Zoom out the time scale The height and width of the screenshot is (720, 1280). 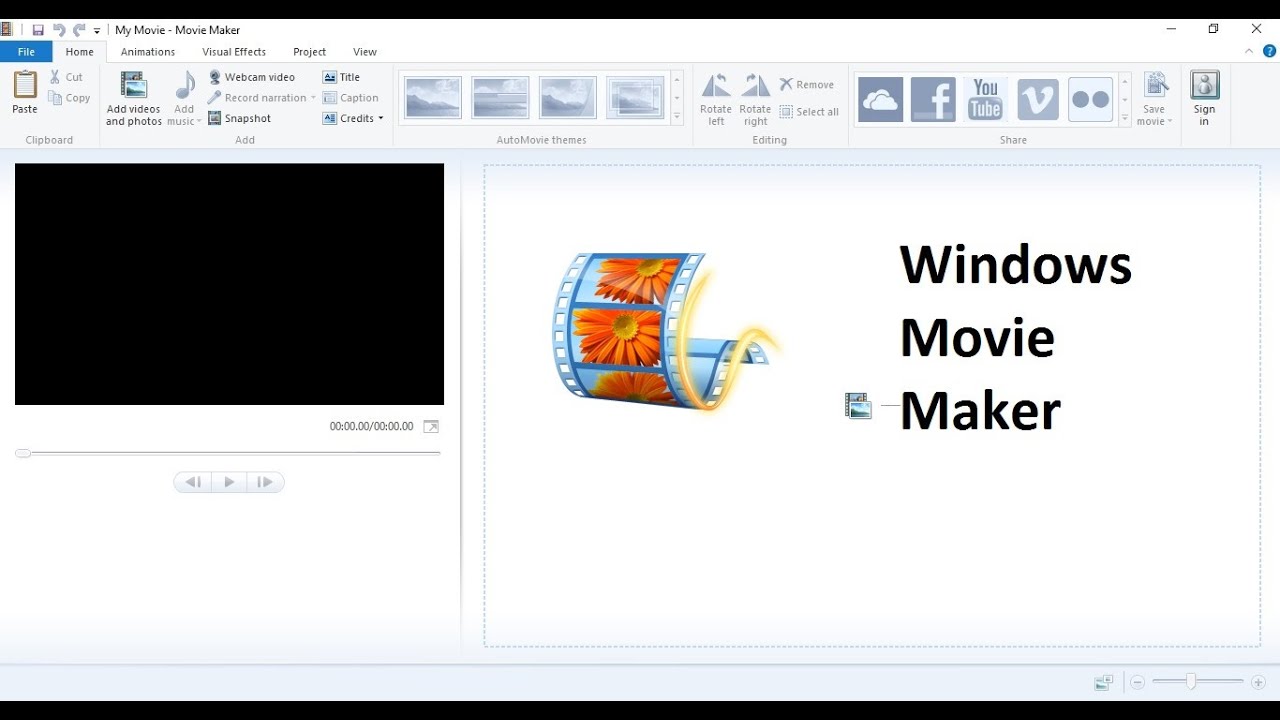pyautogui.click(x=1137, y=683)
